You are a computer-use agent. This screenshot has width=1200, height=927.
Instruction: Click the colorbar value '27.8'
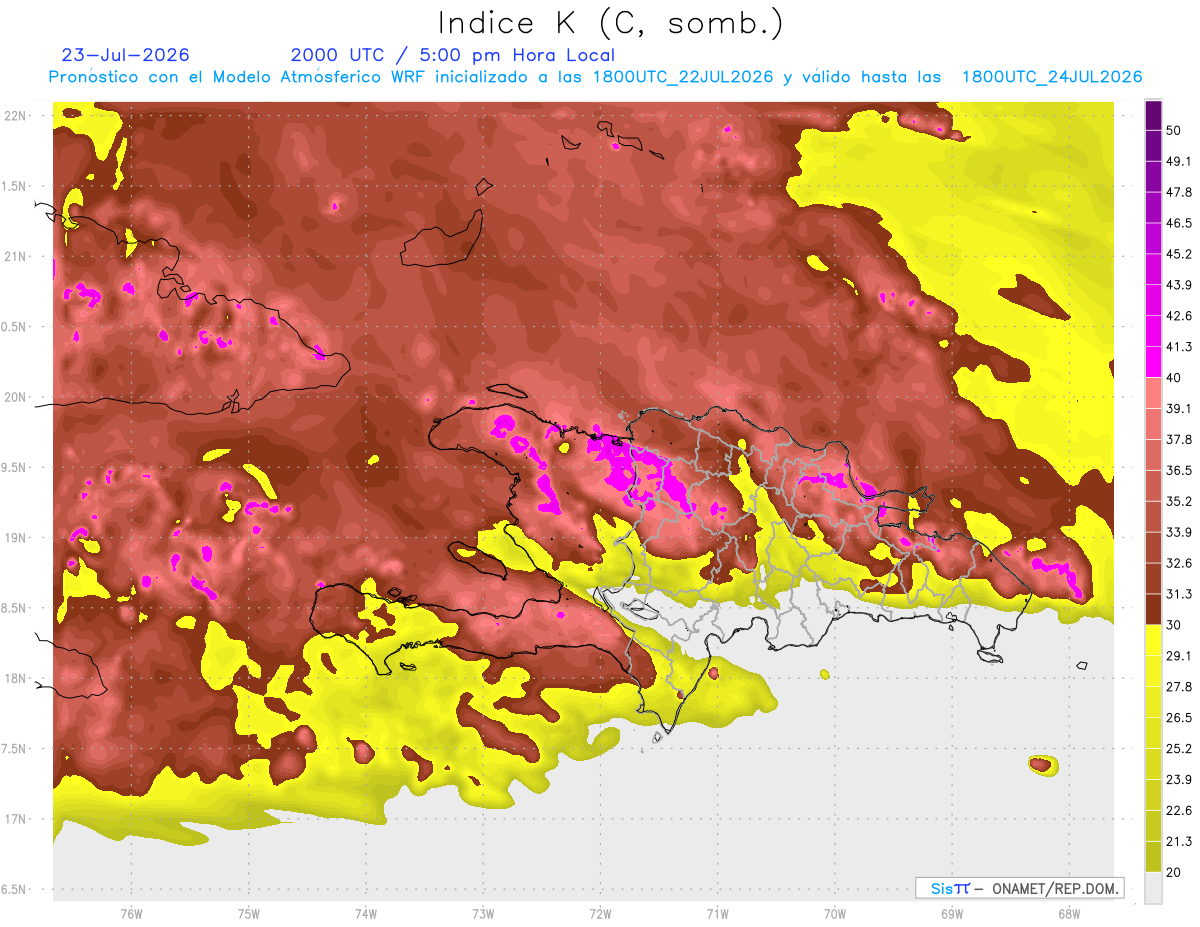pos(1179,687)
